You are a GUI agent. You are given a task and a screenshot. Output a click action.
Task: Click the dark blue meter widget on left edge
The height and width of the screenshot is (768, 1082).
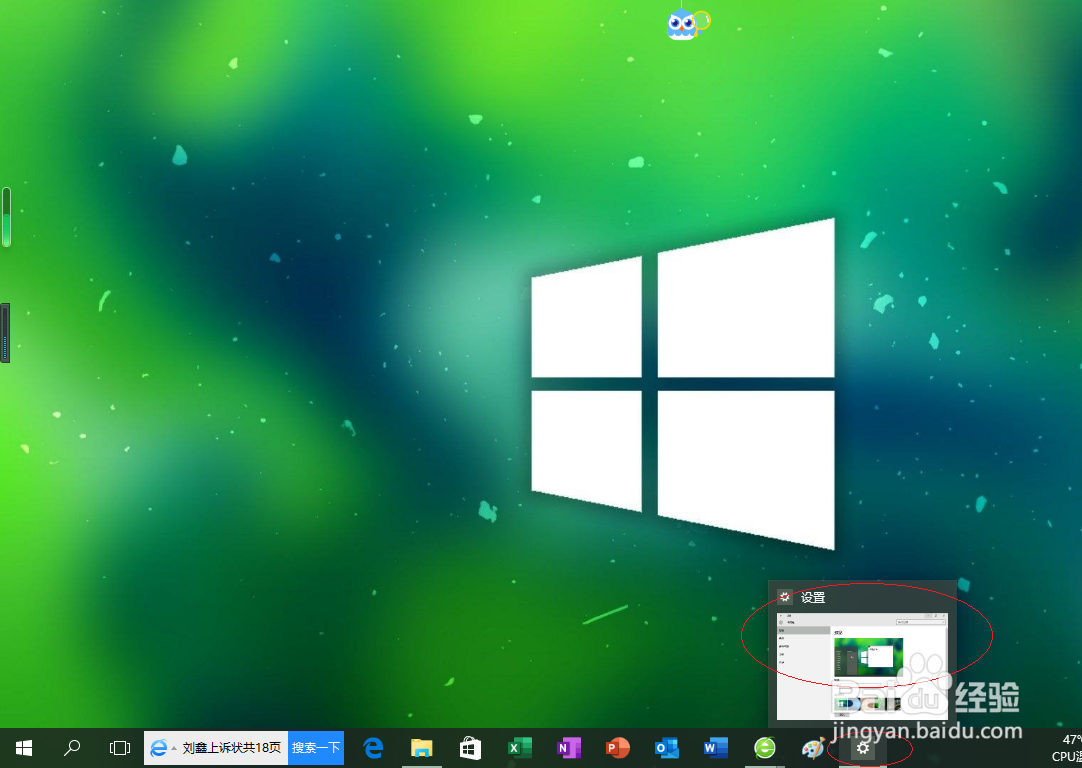pos(5,333)
